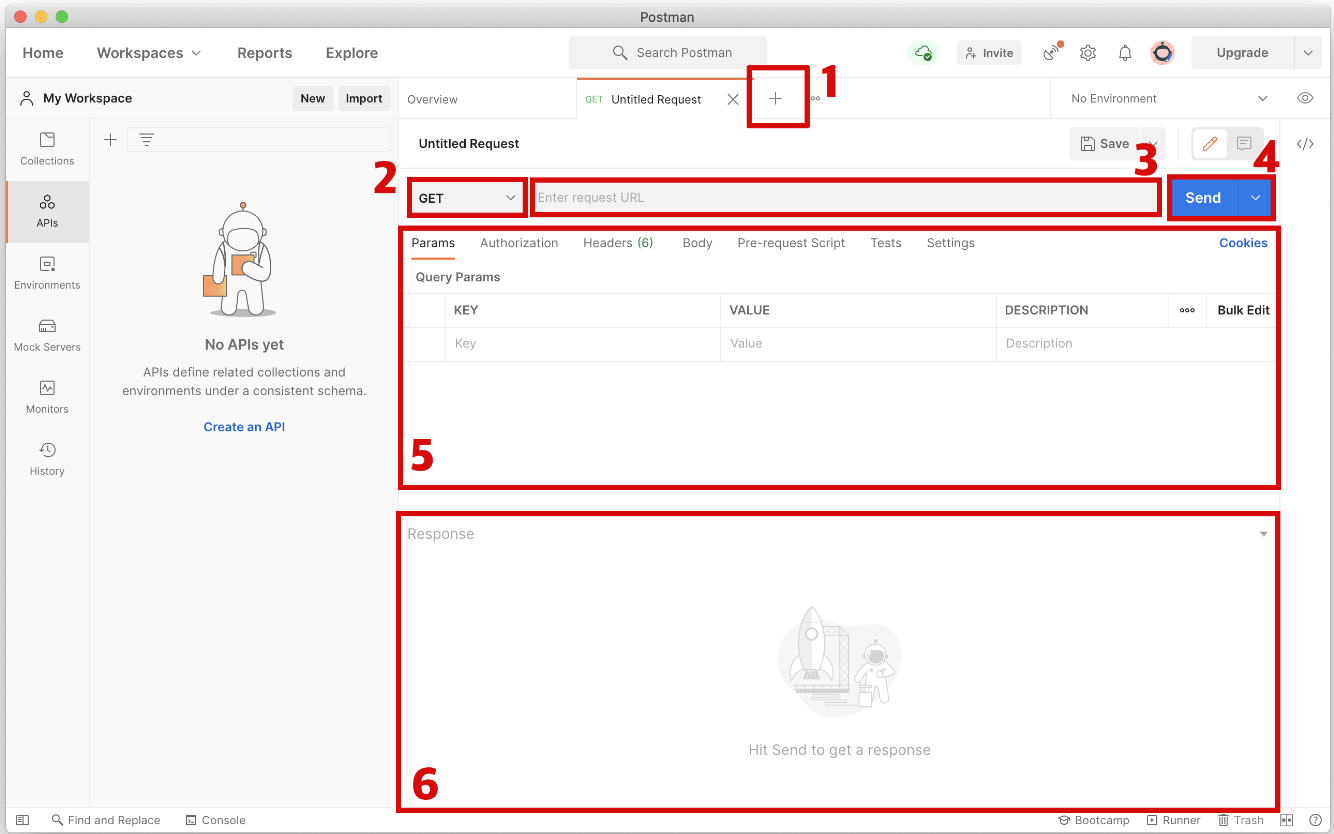Go to the Home menu

[x=43, y=53]
